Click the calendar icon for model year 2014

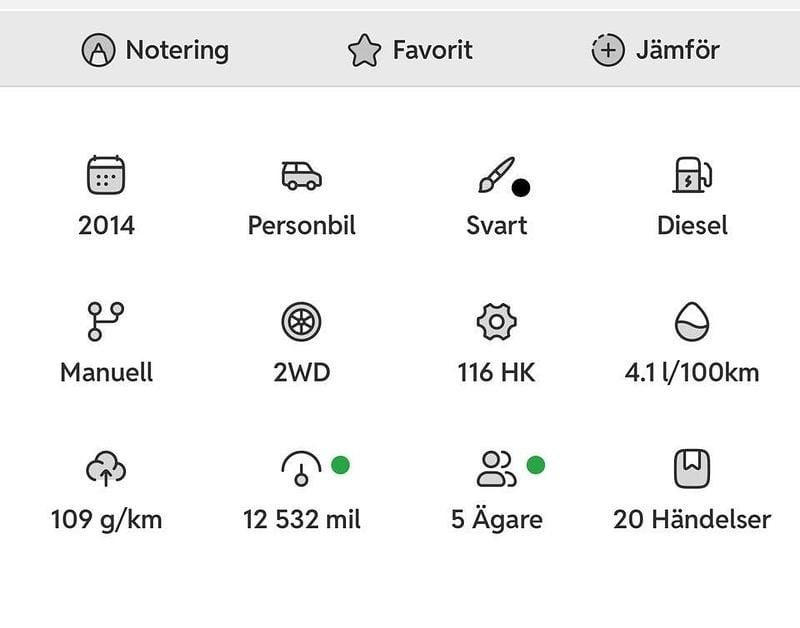(105, 176)
